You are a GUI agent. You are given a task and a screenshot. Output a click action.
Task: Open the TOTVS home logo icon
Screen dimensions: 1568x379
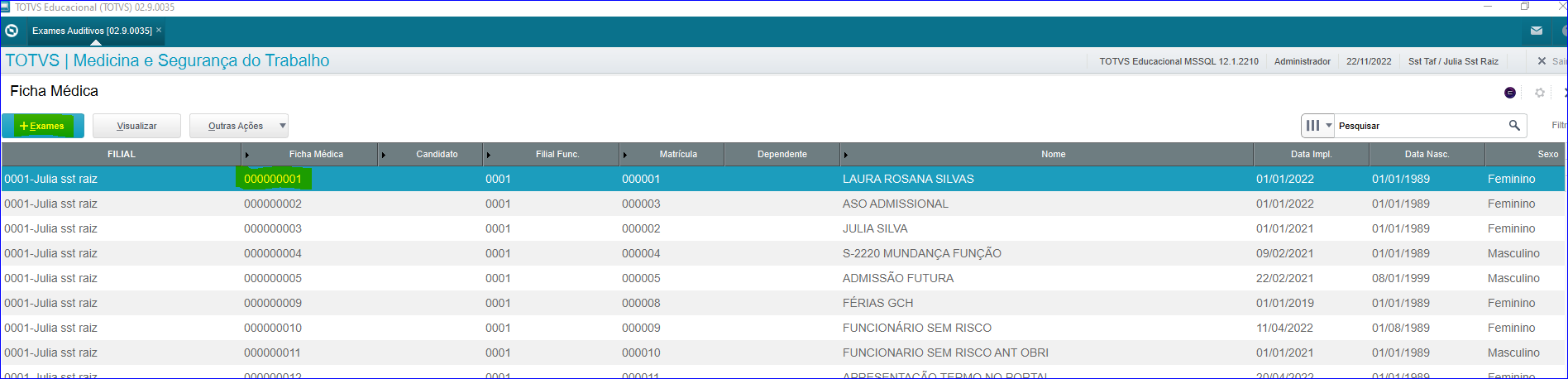[12, 31]
